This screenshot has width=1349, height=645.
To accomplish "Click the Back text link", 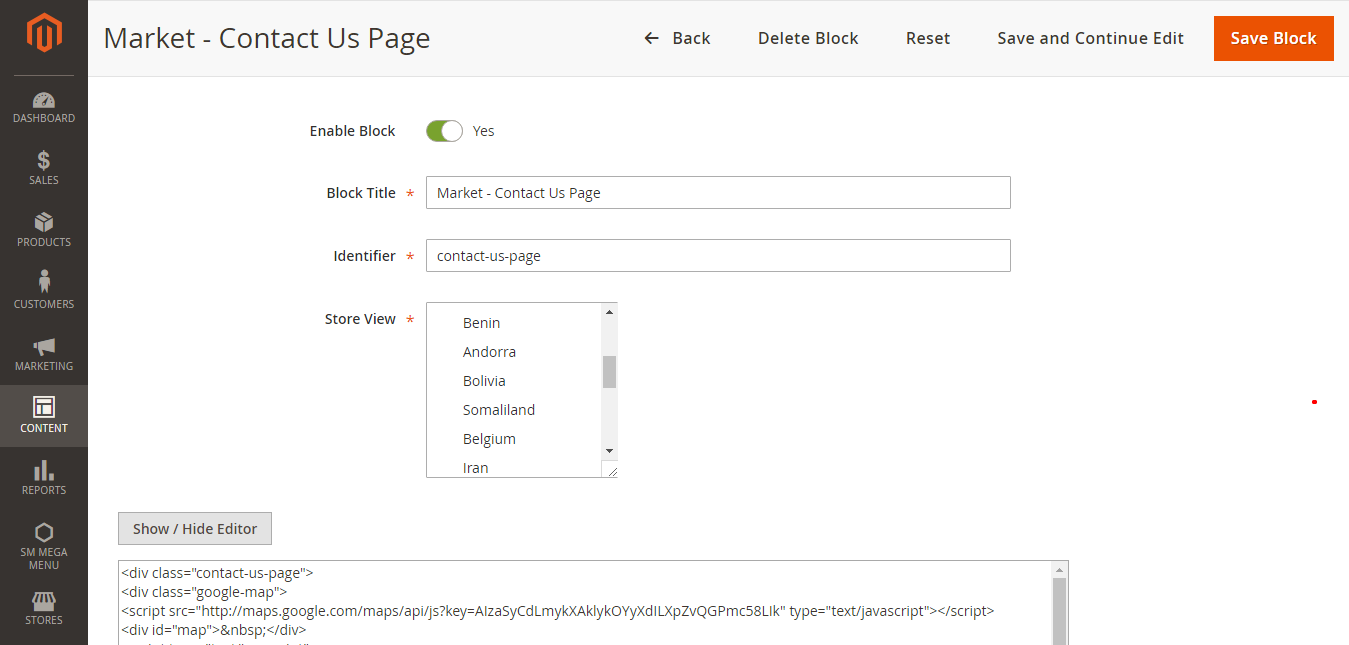I will click(691, 38).
